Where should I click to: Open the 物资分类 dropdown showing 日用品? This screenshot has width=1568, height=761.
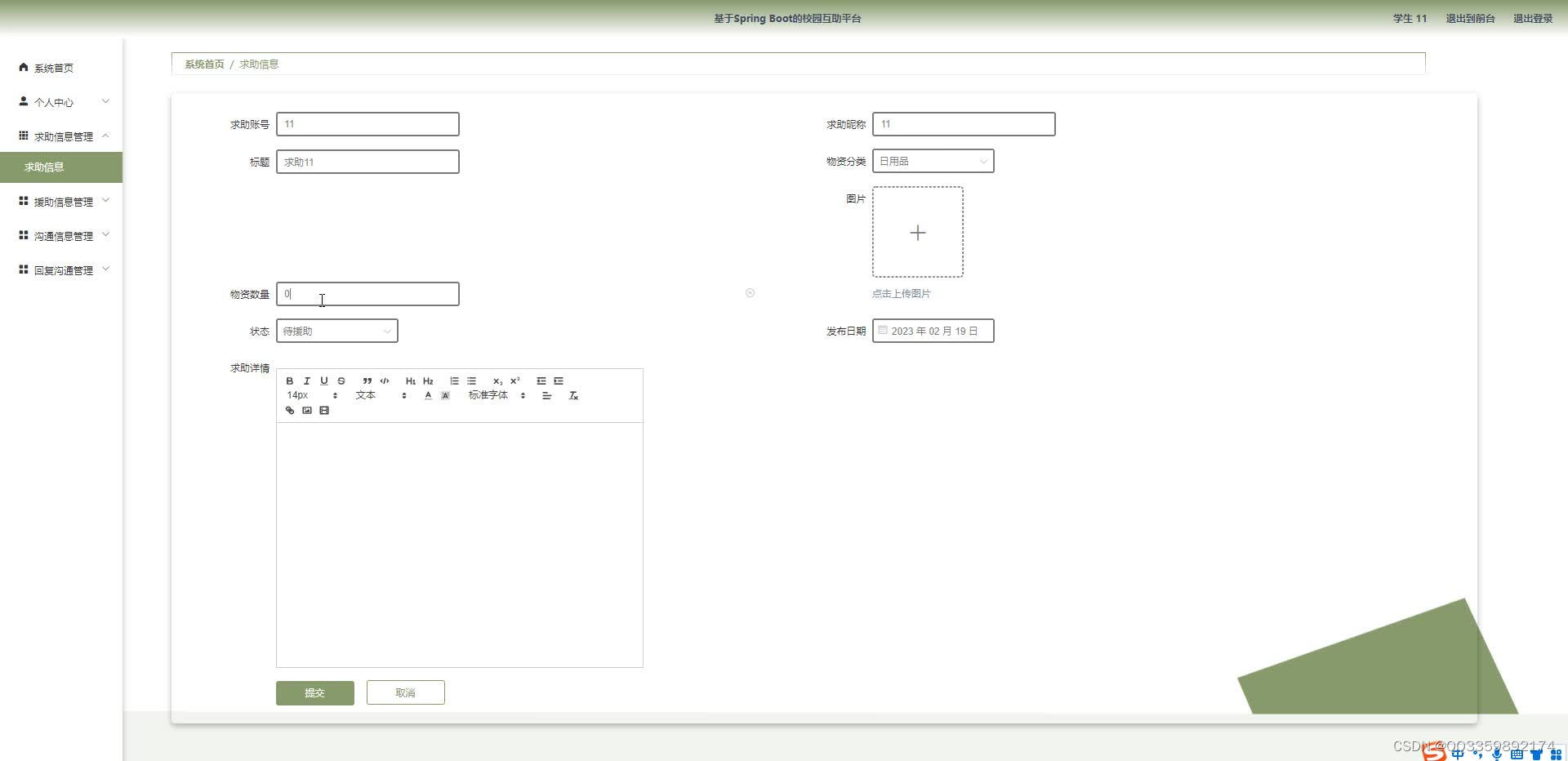click(933, 161)
